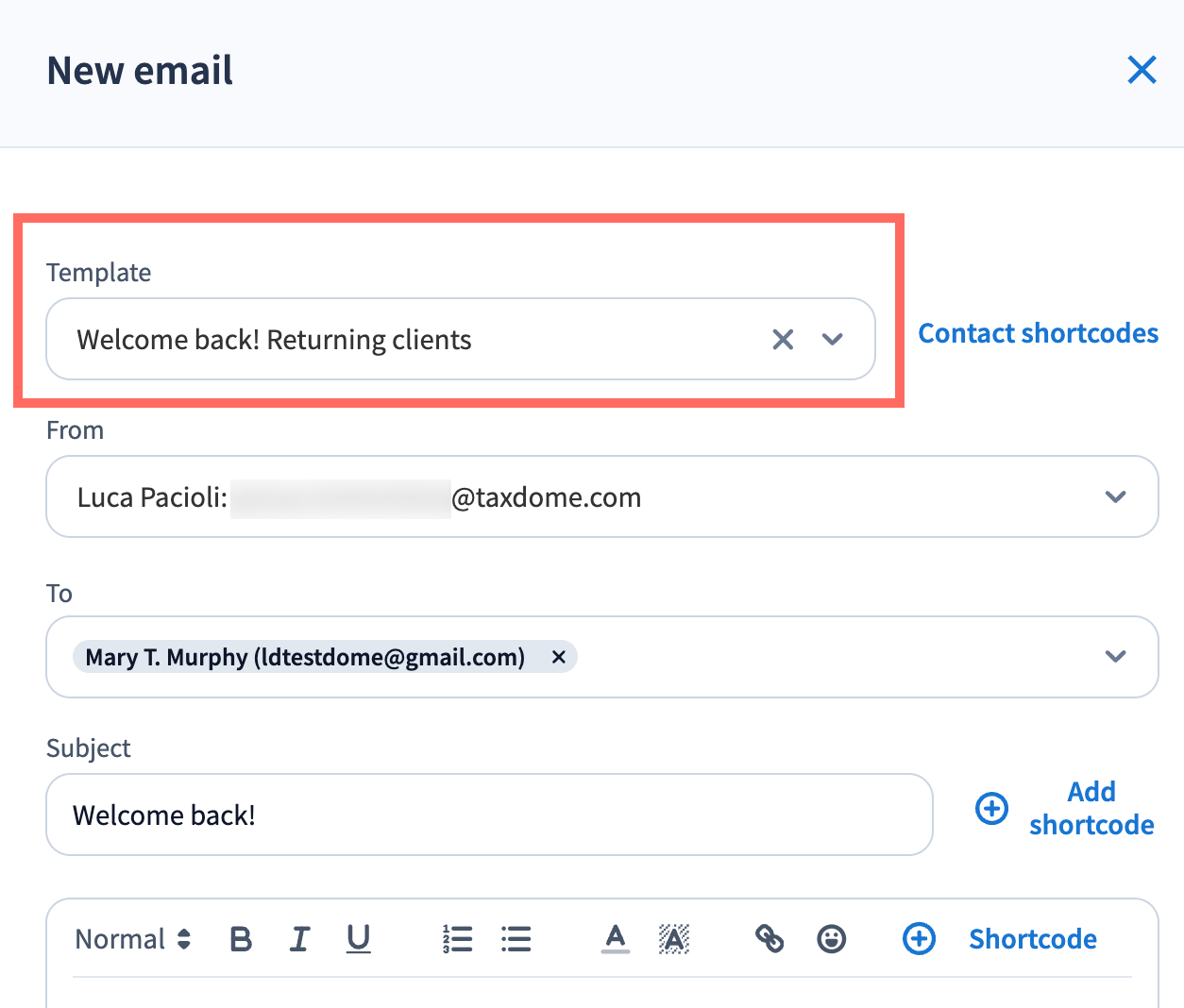Expand the From sender dropdown
This screenshot has width=1184, height=1008.
click(x=1115, y=497)
